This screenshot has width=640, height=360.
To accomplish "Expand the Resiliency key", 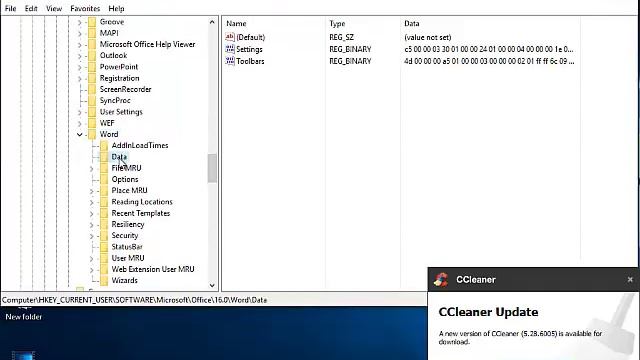I will pyautogui.click(x=91, y=224).
